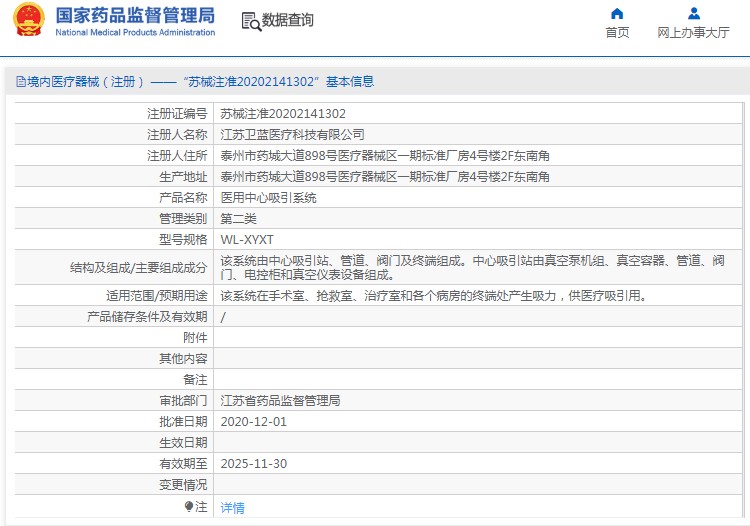750x526 pixels.
Task: Click the 审批部门 row label
Action: coord(183,401)
